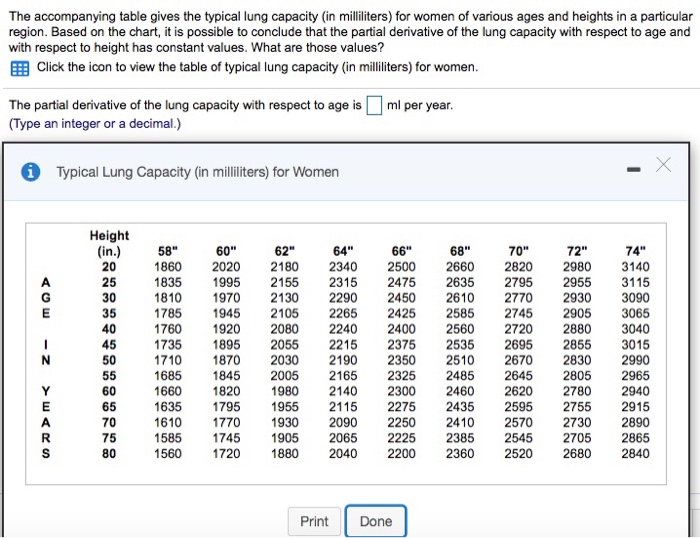Click the 70" height column header

pyautogui.click(x=518, y=251)
